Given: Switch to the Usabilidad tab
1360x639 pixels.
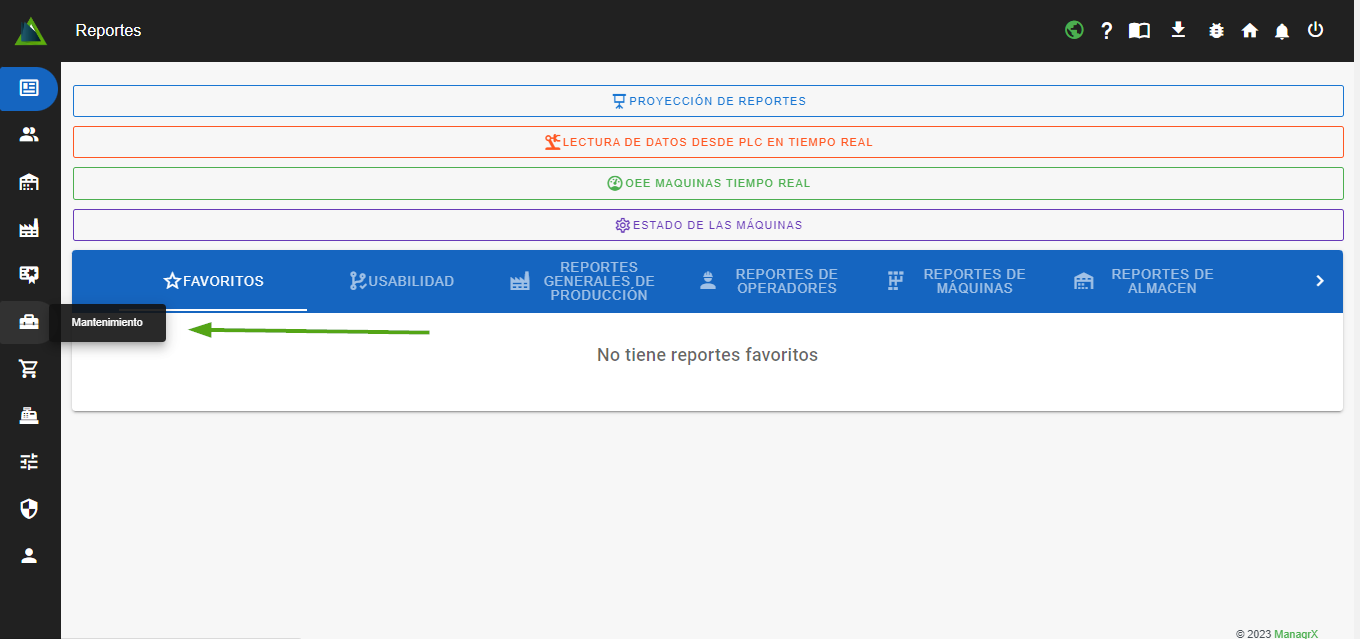Looking at the screenshot, I should (401, 281).
